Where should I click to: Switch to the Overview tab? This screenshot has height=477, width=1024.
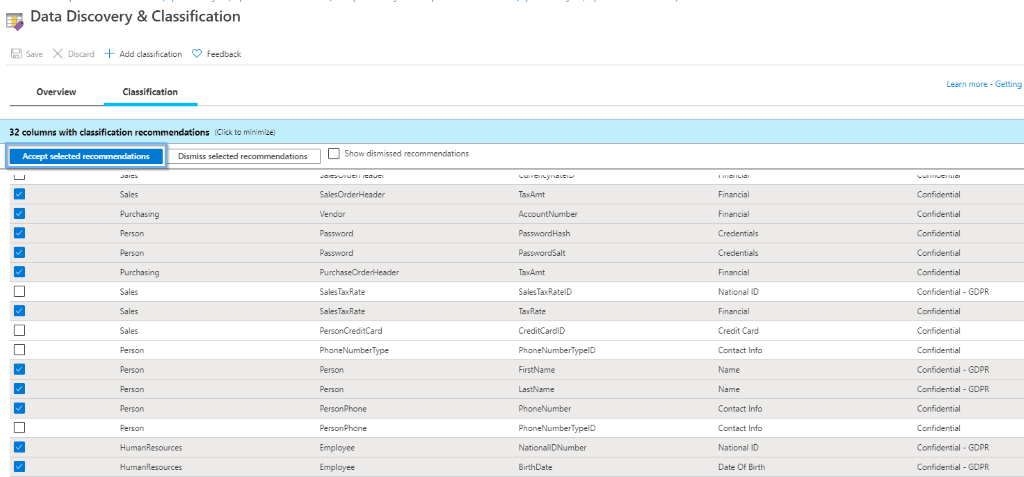click(x=56, y=92)
